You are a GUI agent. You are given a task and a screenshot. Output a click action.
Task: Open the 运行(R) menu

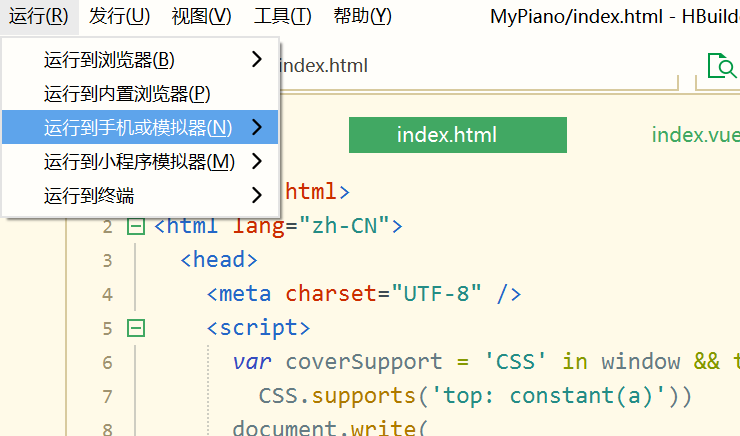point(38,16)
